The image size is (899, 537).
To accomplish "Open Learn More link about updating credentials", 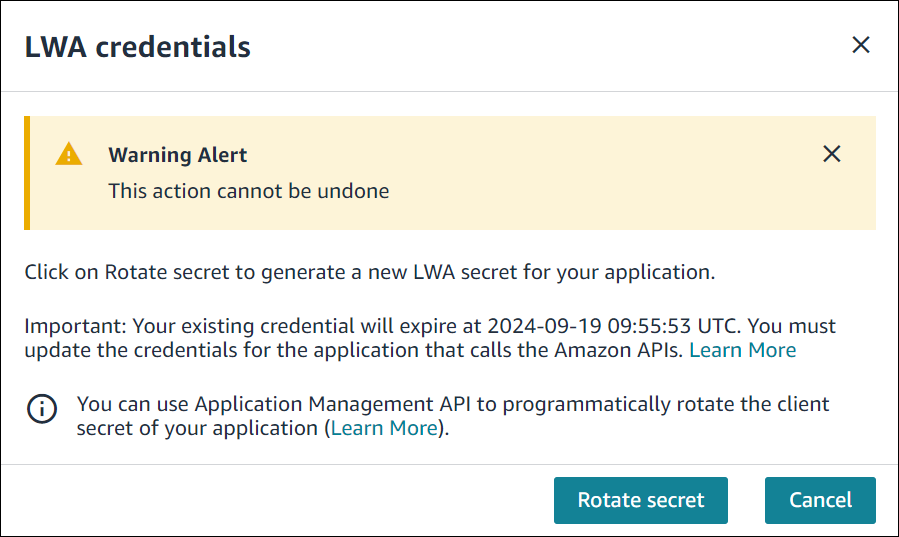I will click(x=742, y=350).
